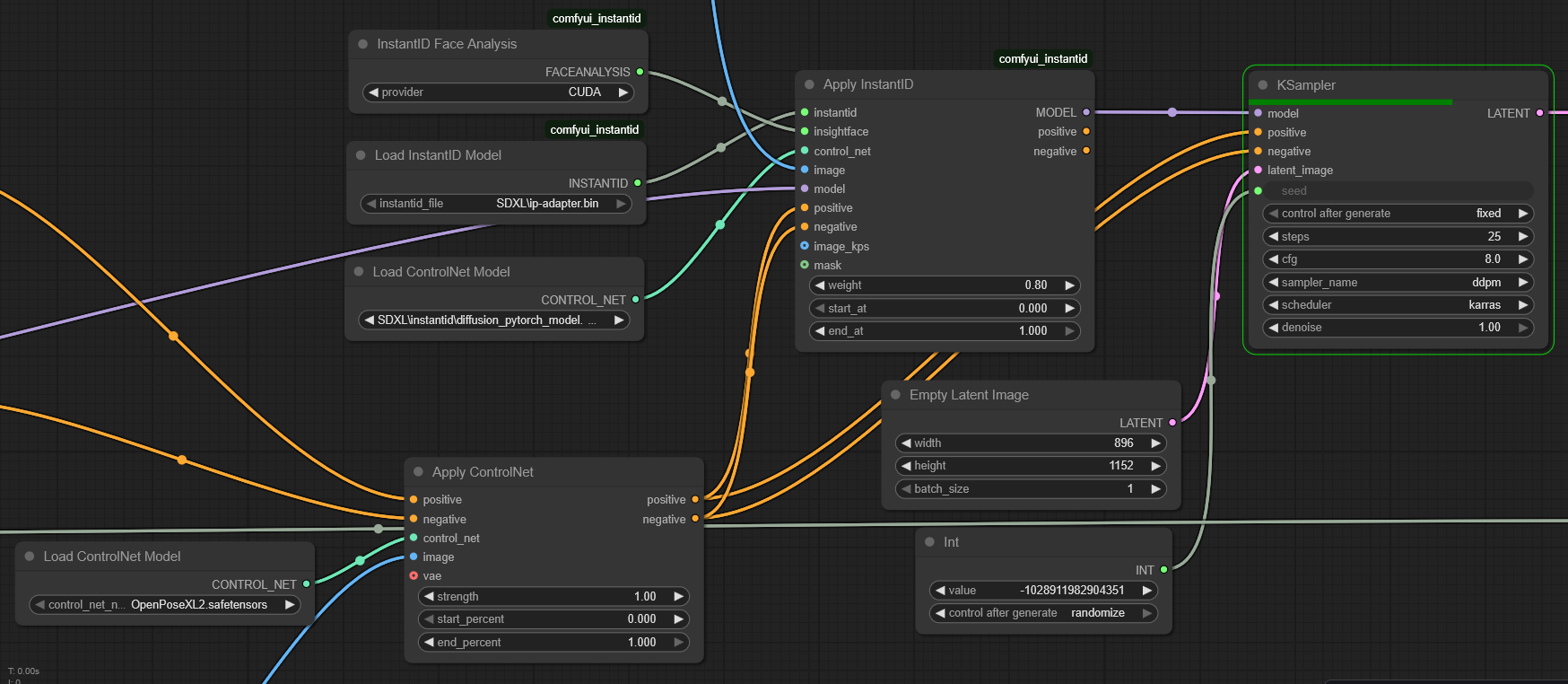Viewport: 1568px width, 684px height.
Task: Click the comfyui_instantid badge above Apply InstantID
Action: click(1042, 59)
